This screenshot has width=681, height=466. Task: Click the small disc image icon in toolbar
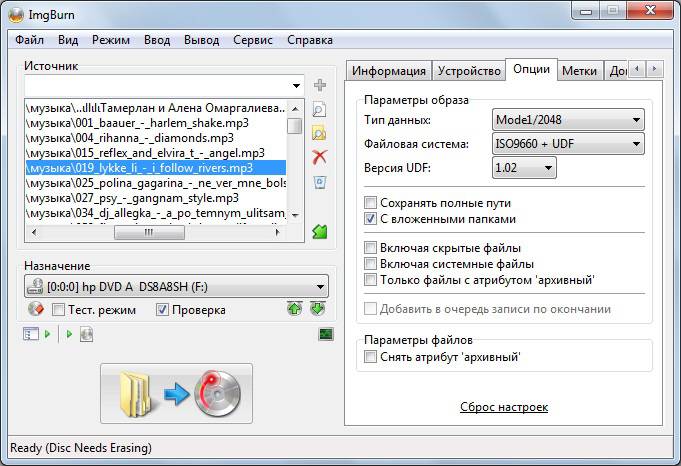pyautogui.click(x=86, y=334)
